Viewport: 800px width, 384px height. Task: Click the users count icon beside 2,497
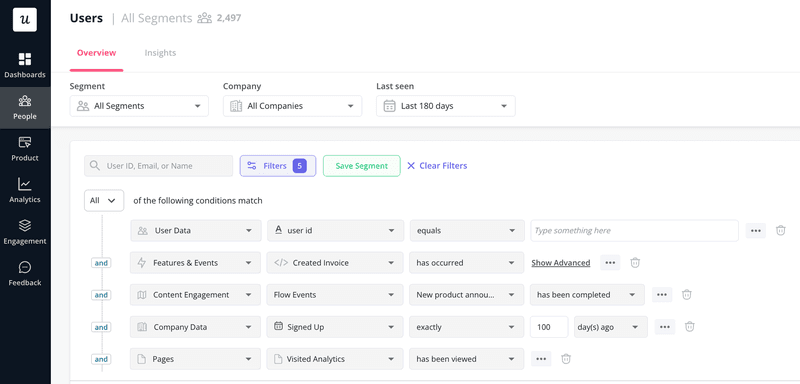(205, 18)
